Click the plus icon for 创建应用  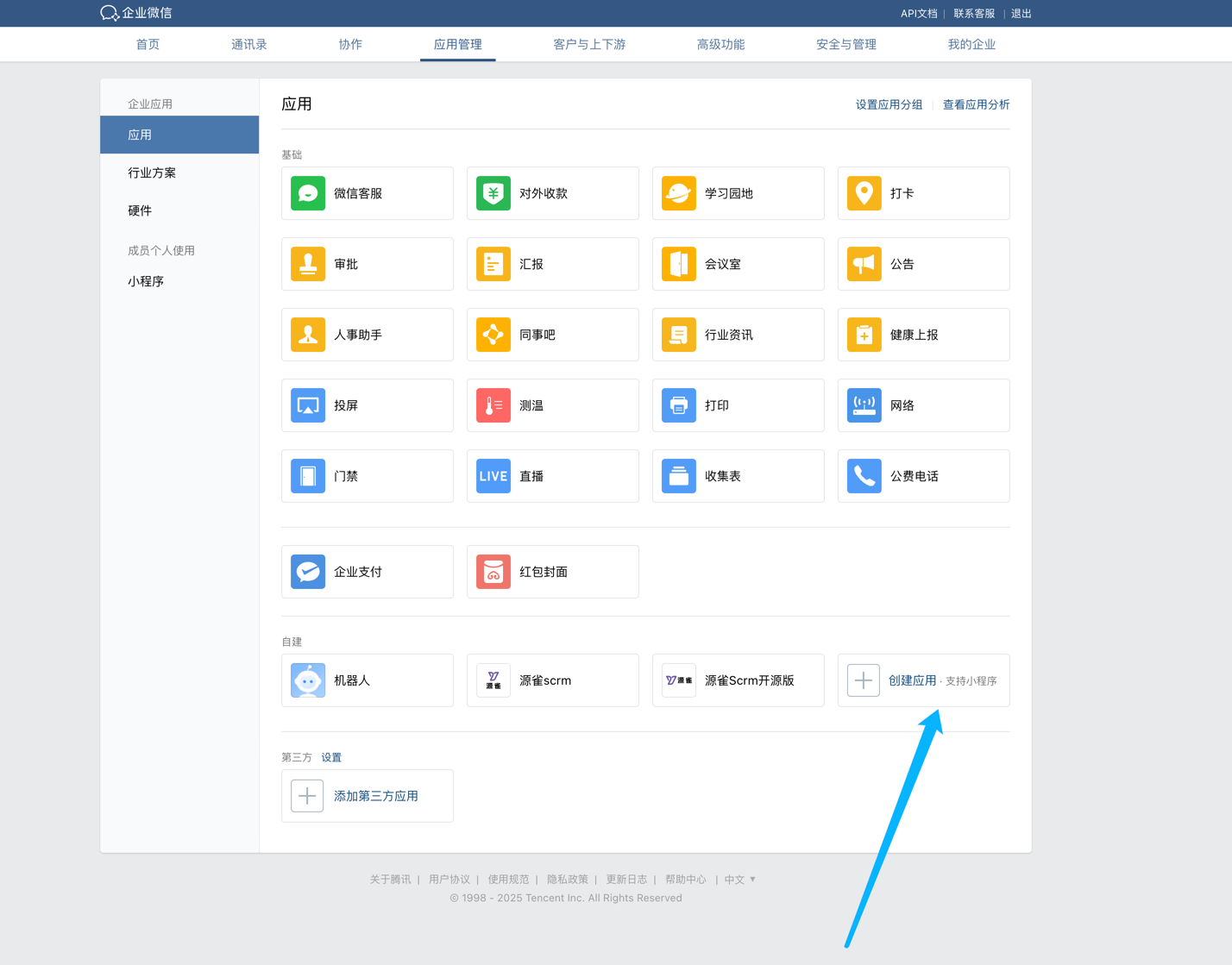[864, 680]
